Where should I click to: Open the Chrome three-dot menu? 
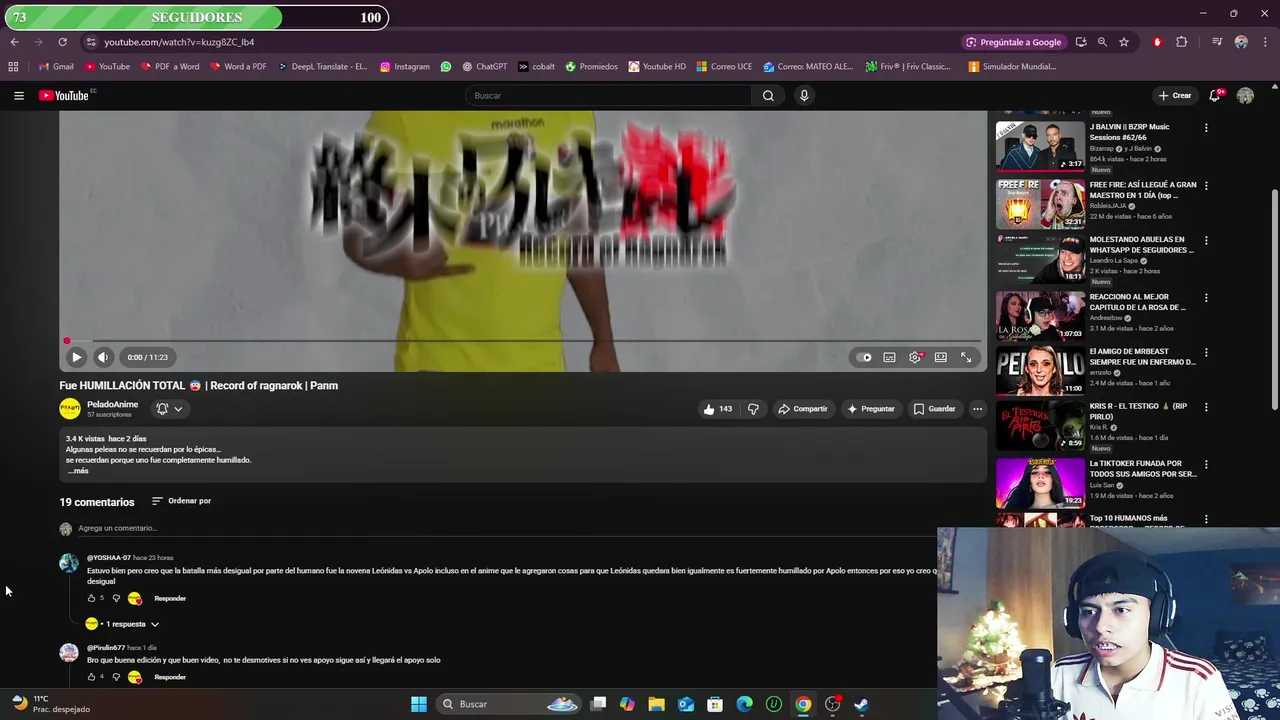coord(1266,42)
